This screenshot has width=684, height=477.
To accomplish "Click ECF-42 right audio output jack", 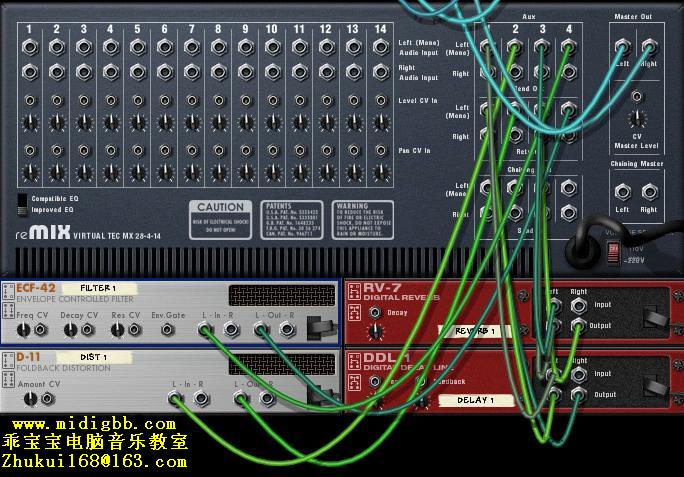I will coord(287,329).
